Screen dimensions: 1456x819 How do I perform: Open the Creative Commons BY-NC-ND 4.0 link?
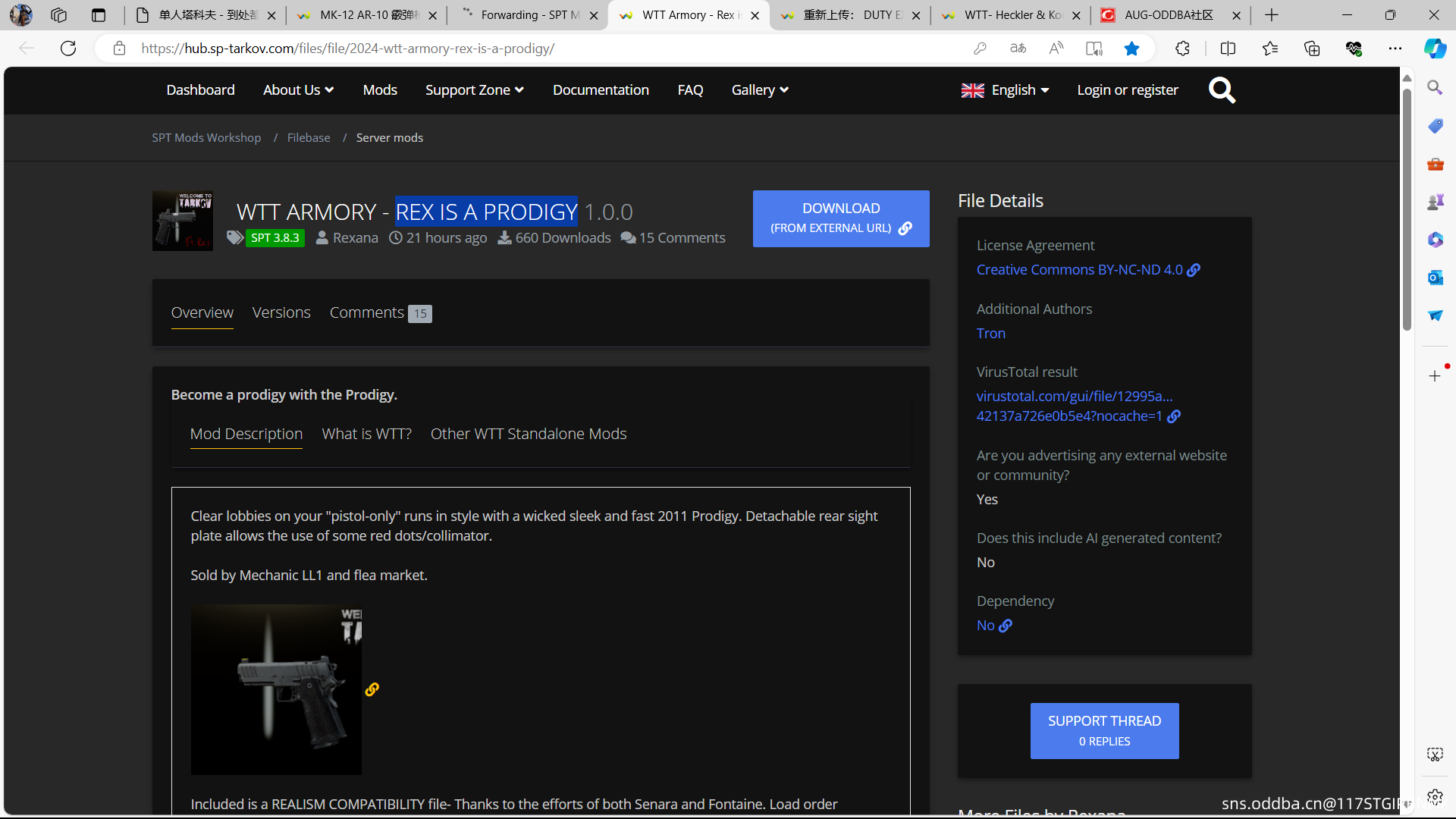pos(1079,270)
